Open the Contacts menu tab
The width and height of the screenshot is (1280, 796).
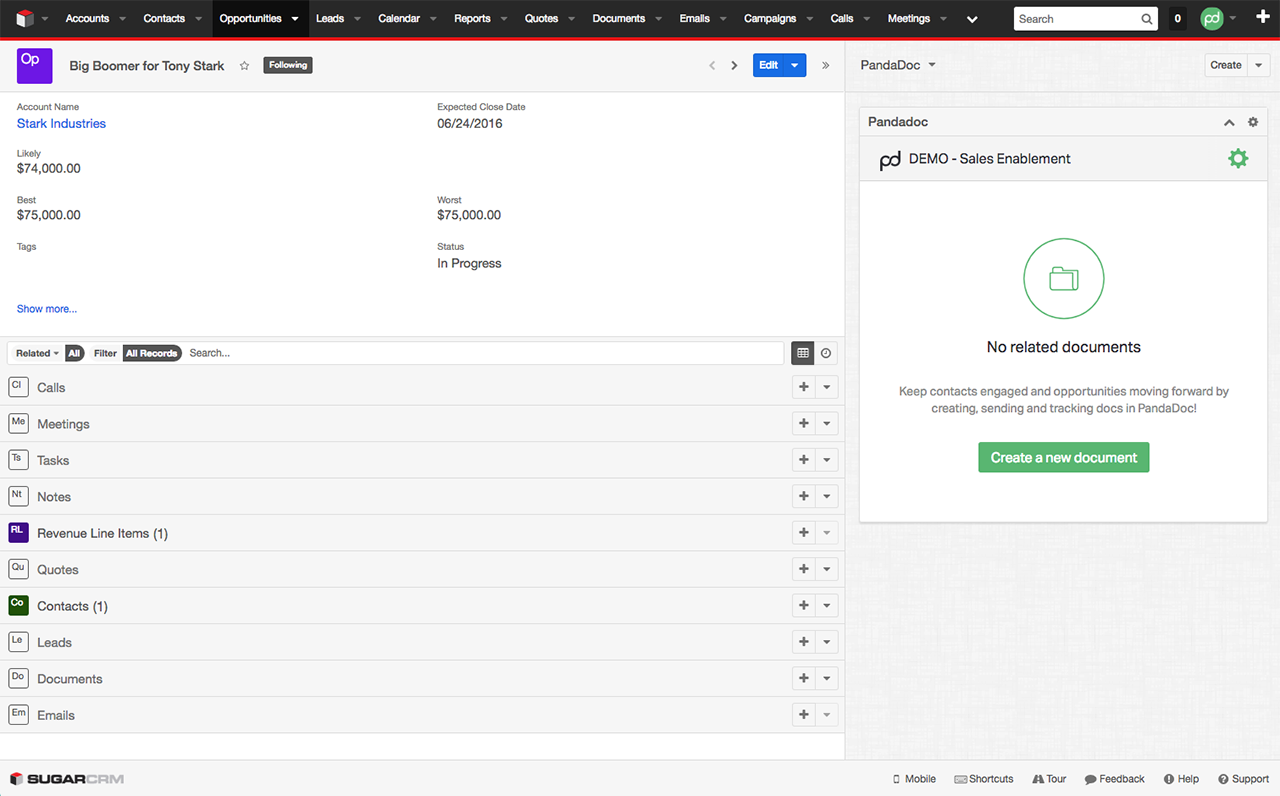164,18
